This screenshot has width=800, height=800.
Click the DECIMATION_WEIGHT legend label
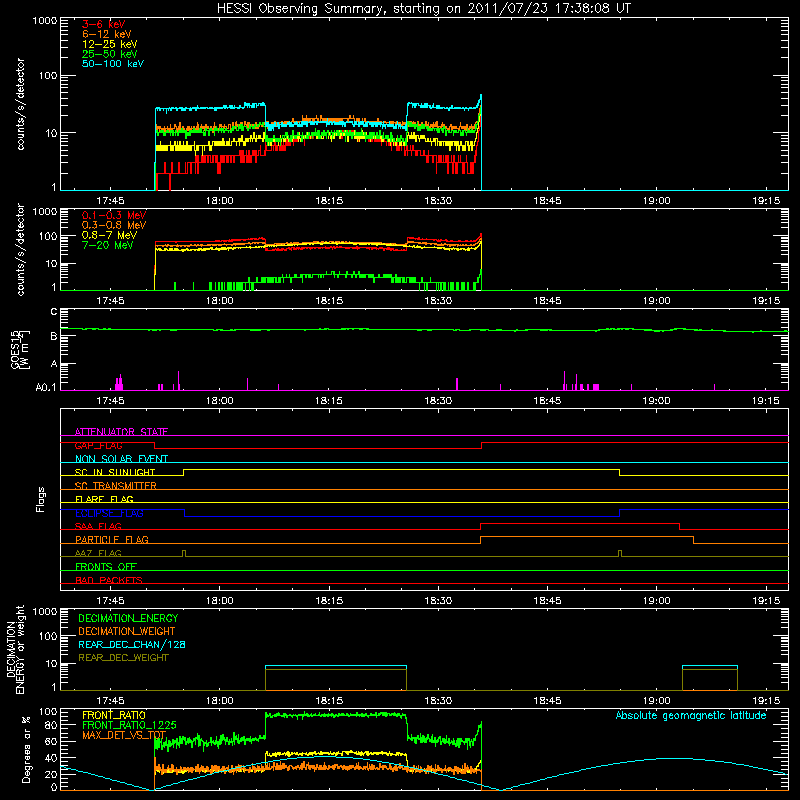click(x=127, y=632)
